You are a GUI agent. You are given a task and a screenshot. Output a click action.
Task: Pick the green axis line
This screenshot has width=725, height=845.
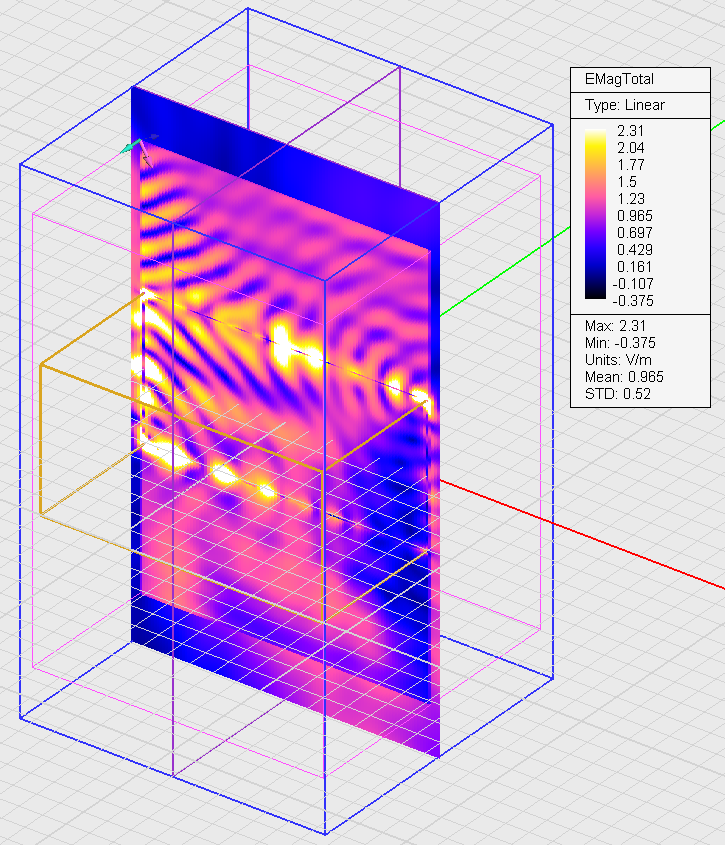click(x=507, y=271)
